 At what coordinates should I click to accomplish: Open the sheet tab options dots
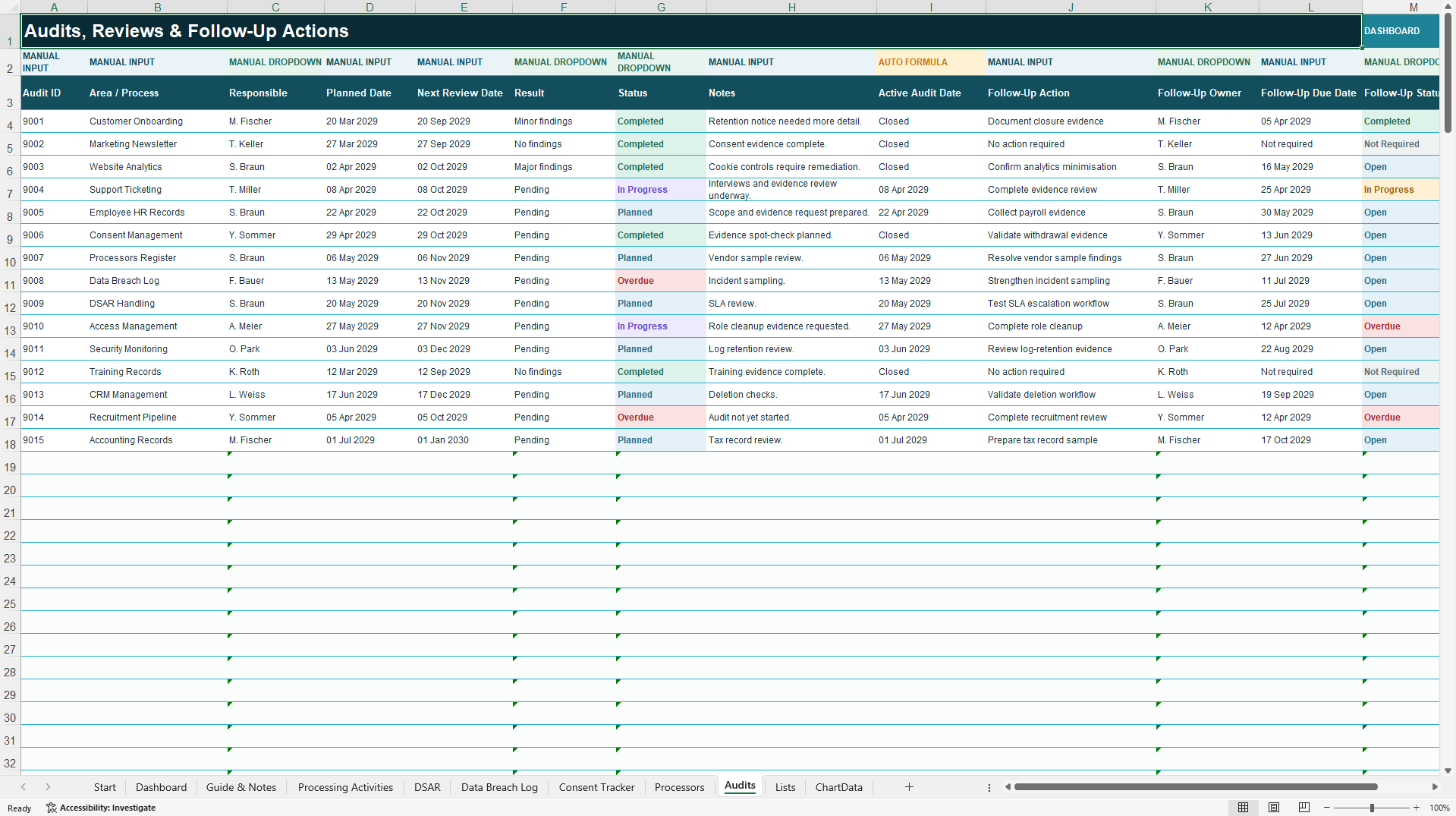pos(989,788)
